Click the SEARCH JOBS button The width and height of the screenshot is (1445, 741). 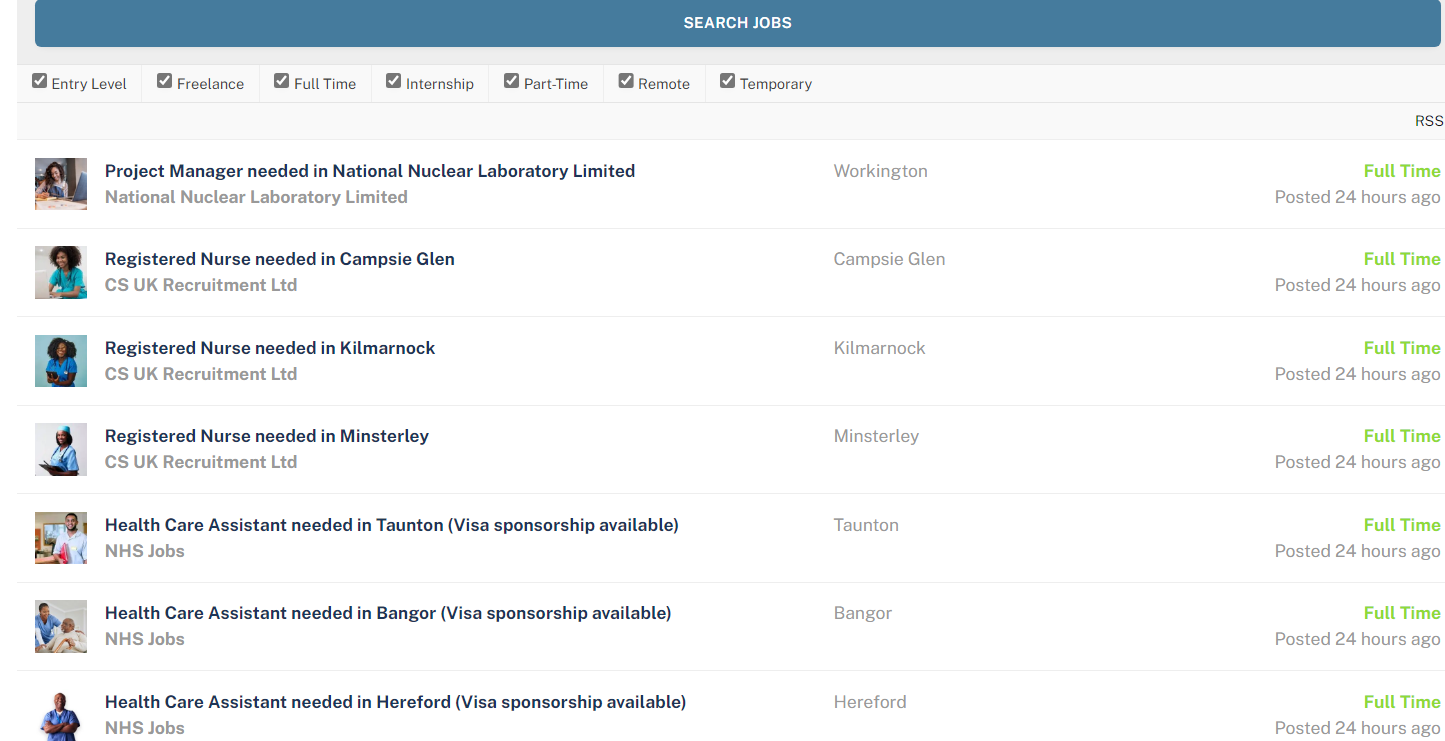pyautogui.click(x=737, y=23)
